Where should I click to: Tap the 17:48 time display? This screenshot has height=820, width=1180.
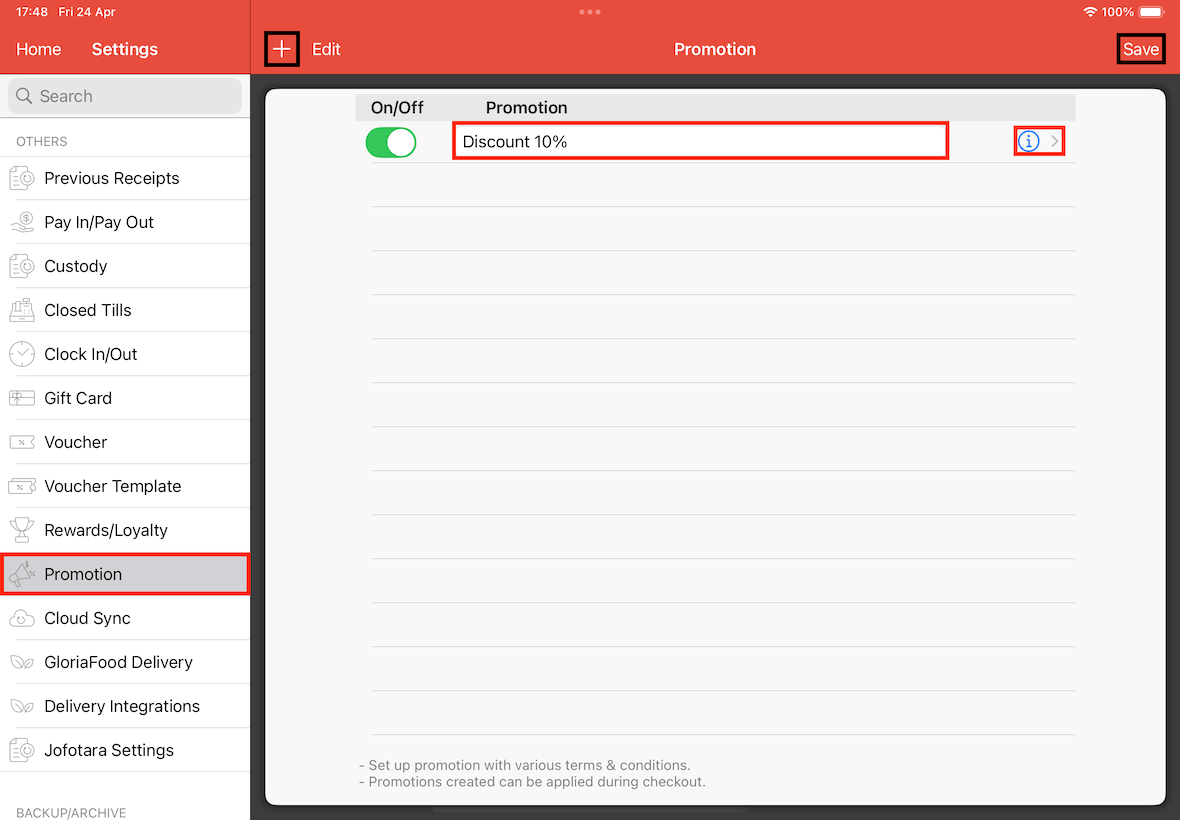pyautogui.click(x=32, y=12)
